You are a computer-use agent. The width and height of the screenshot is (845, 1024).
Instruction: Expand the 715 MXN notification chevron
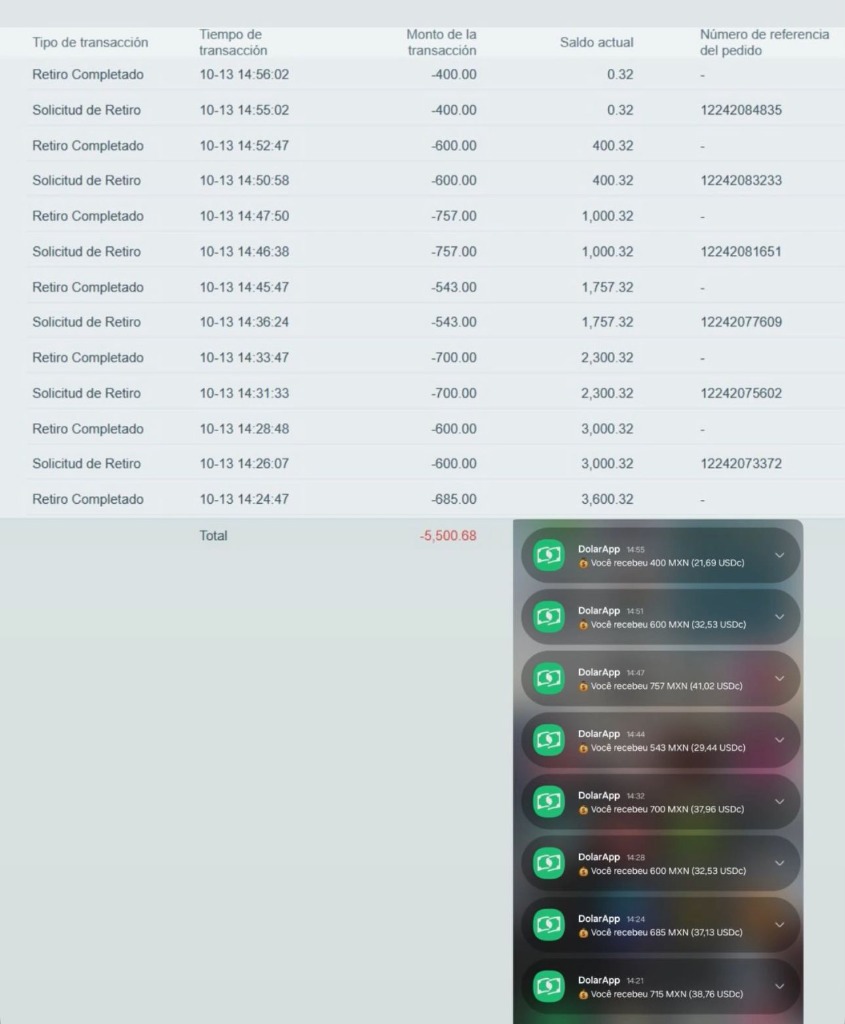[779, 987]
